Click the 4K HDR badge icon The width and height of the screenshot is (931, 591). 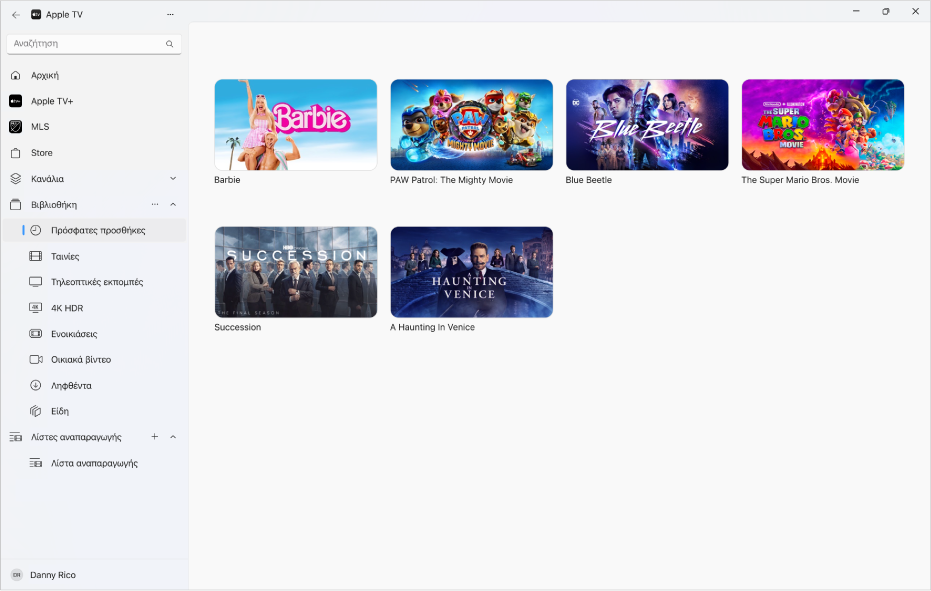[36, 308]
